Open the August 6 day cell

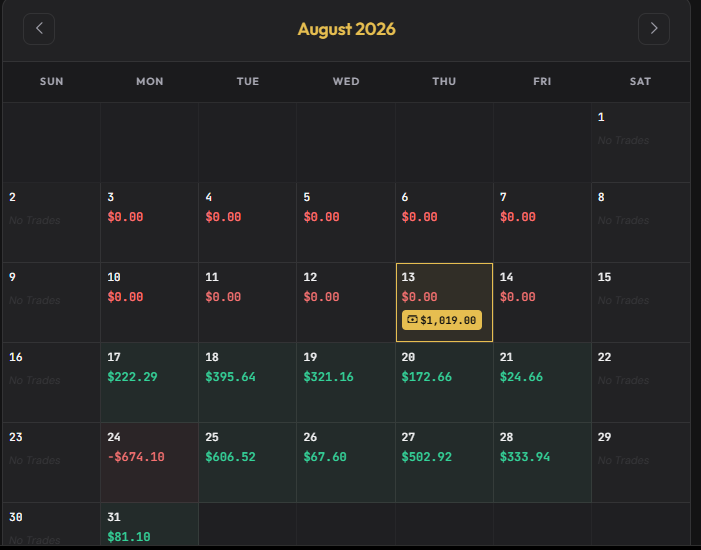(444, 223)
